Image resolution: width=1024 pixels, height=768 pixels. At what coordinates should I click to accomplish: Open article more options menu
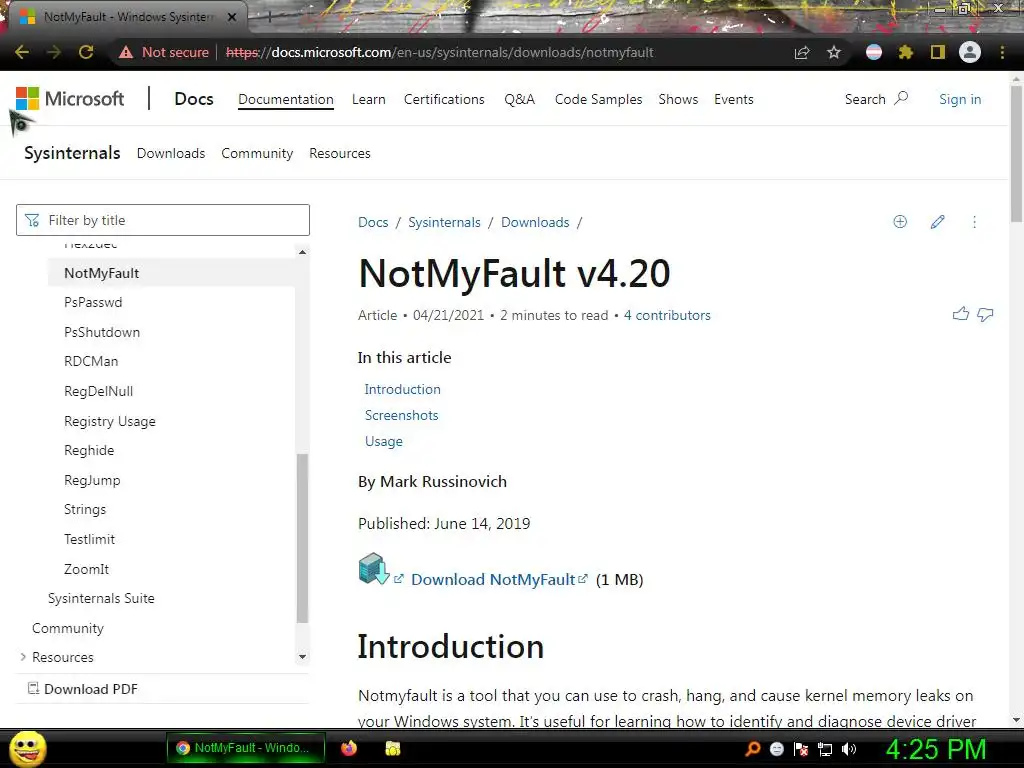[x=974, y=222]
